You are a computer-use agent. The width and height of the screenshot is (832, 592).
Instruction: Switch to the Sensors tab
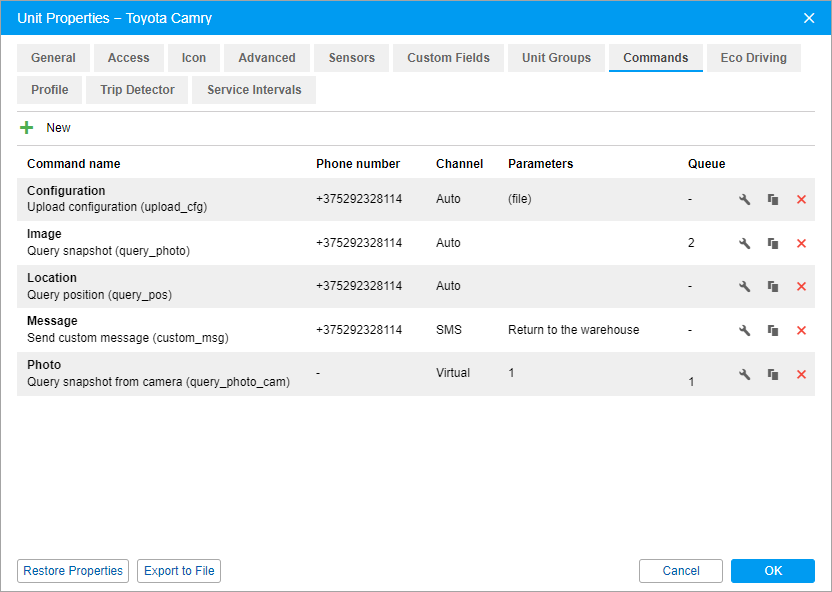351,58
